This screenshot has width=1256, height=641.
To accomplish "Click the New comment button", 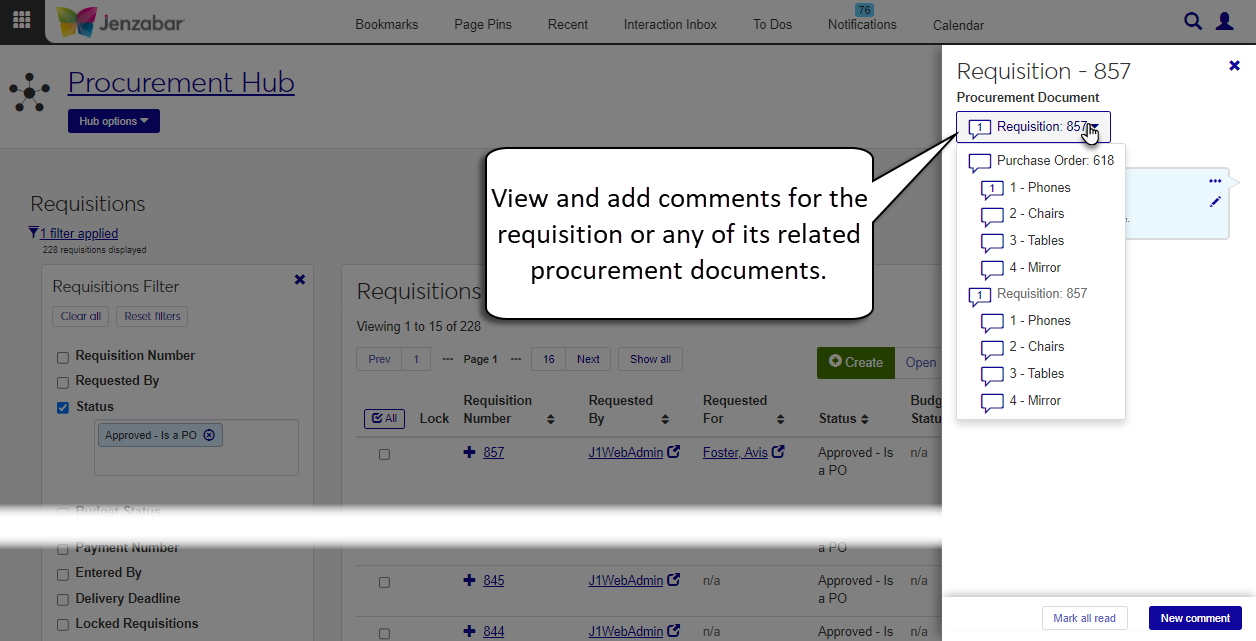I will point(1195,618).
